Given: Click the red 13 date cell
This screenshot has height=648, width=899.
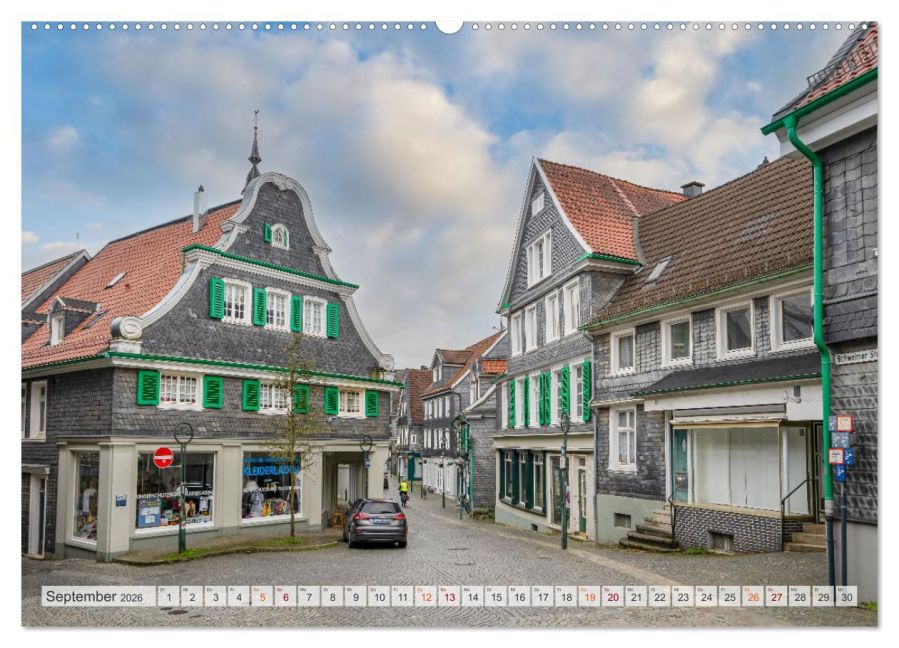Looking at the screenshot, I should (449, 597).
